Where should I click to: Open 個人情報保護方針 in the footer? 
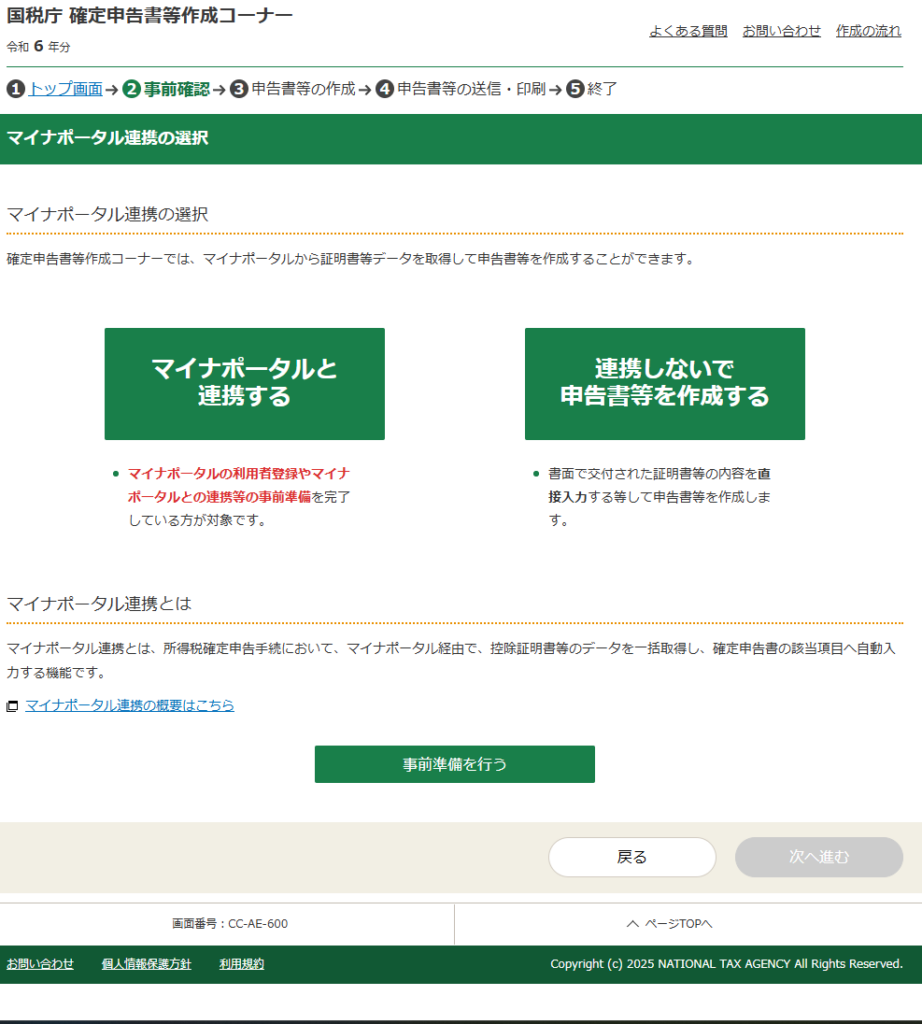pos(146,964)
